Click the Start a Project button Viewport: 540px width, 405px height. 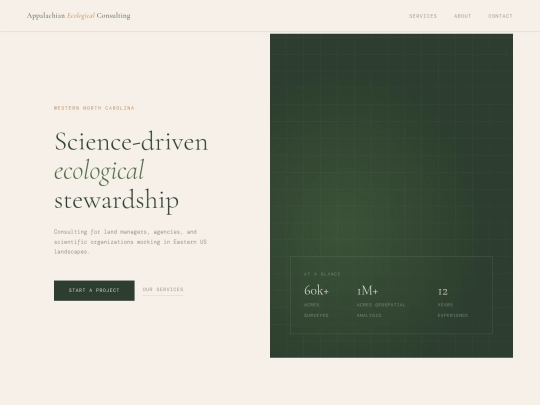click(x=94, y=290)
